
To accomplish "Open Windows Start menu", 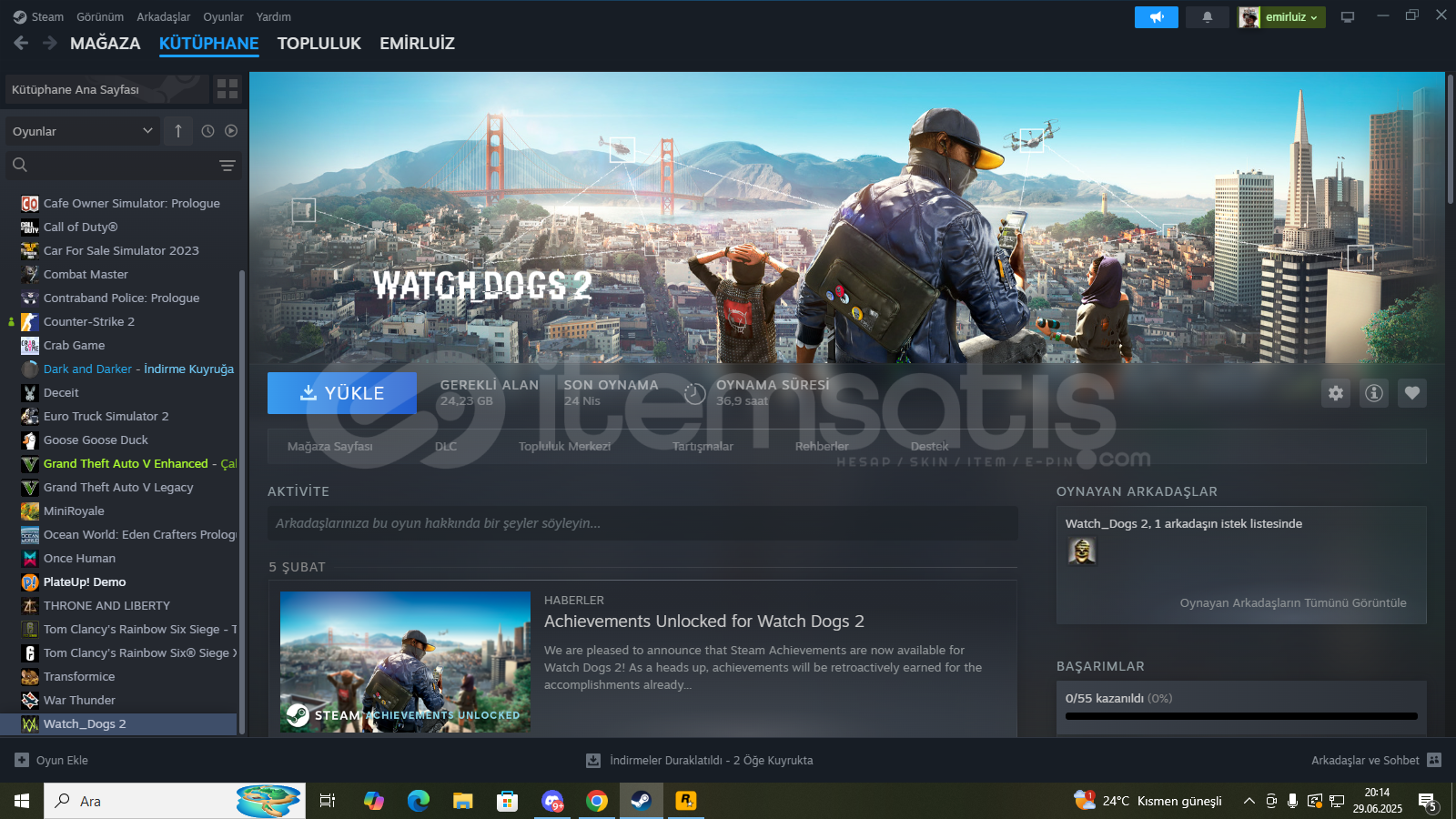I will point(22,801).
